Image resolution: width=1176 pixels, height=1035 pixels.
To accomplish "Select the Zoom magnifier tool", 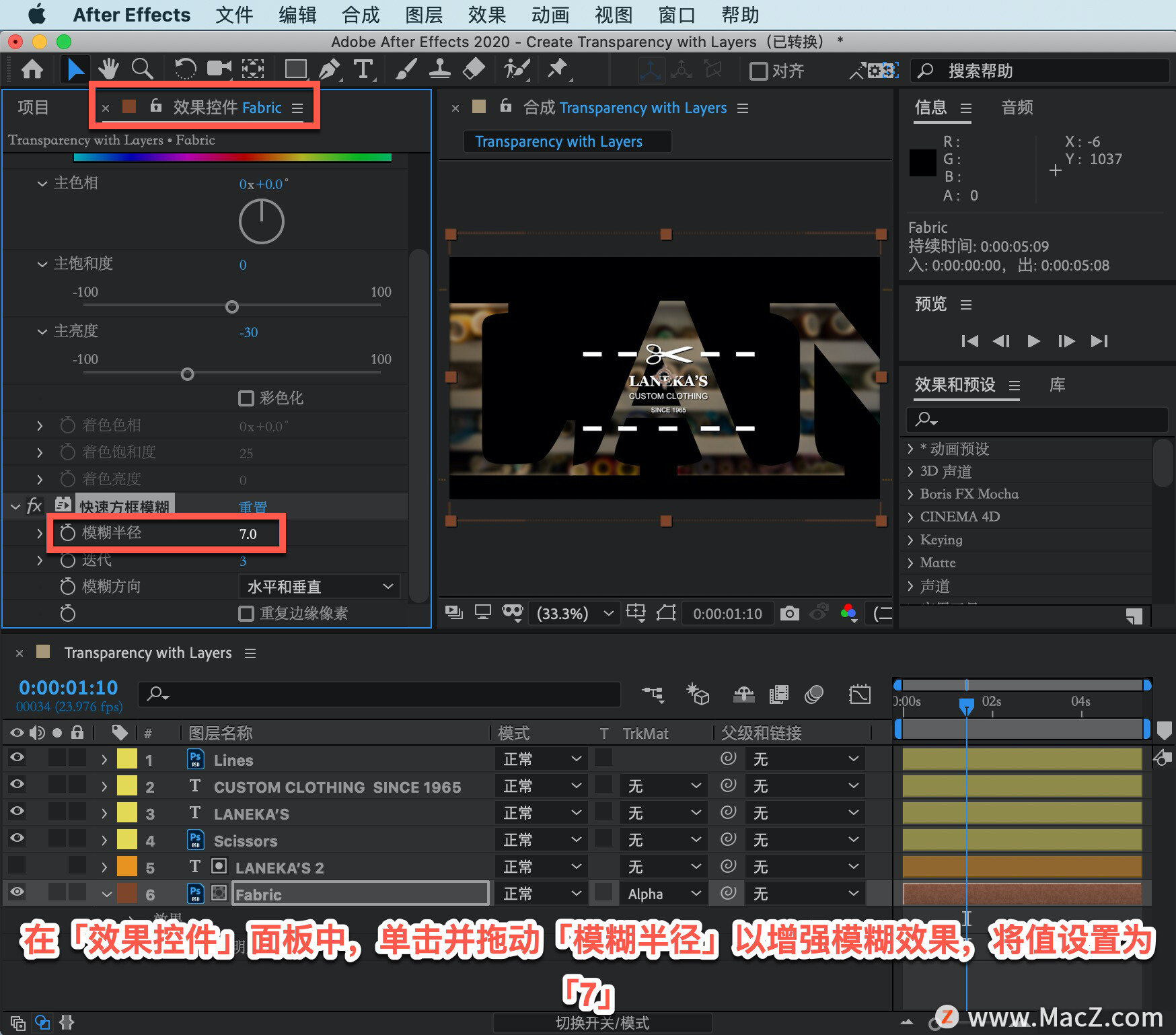I will point(142,69).
